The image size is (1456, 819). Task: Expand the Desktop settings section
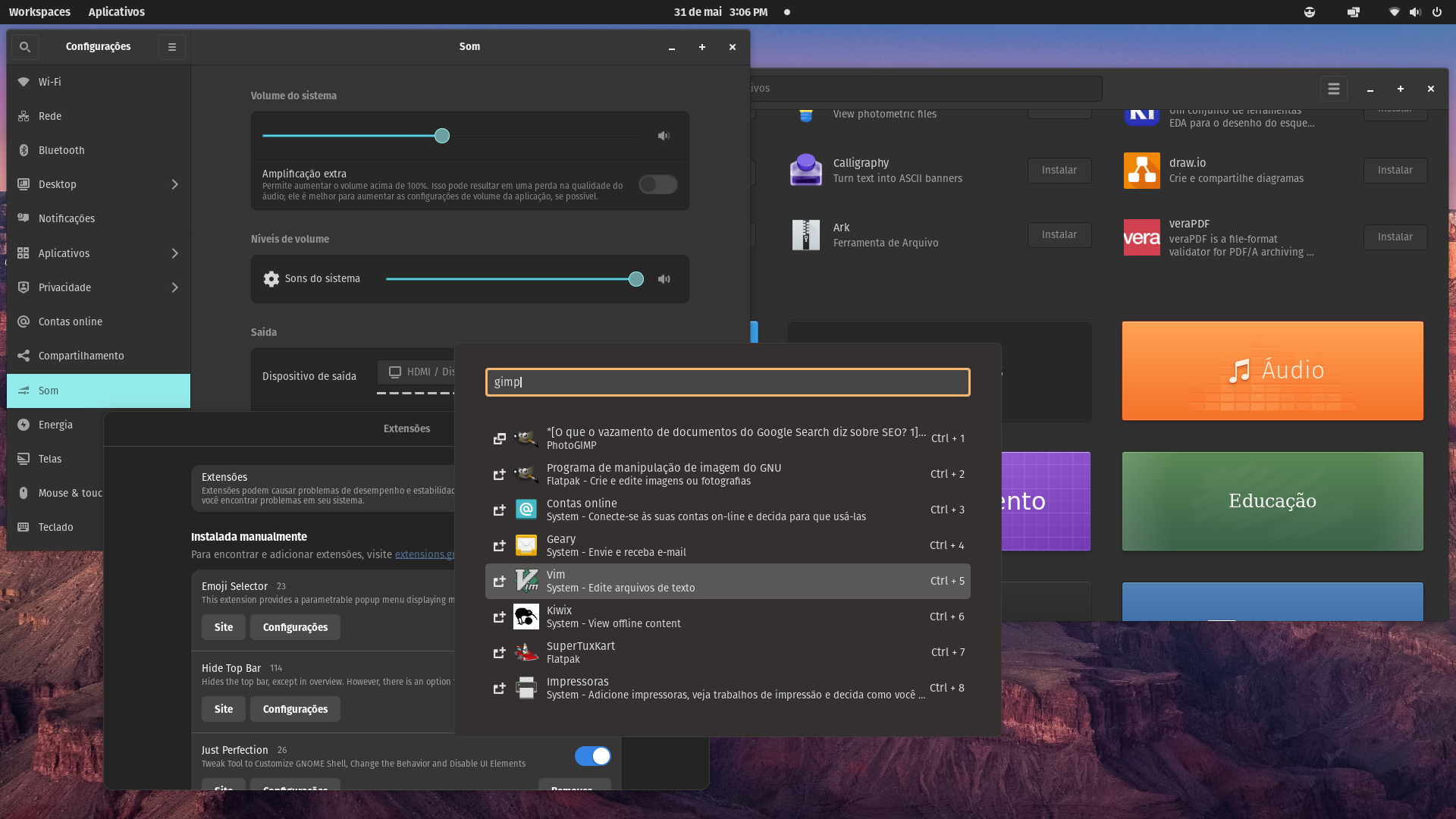tap(174, 184)
